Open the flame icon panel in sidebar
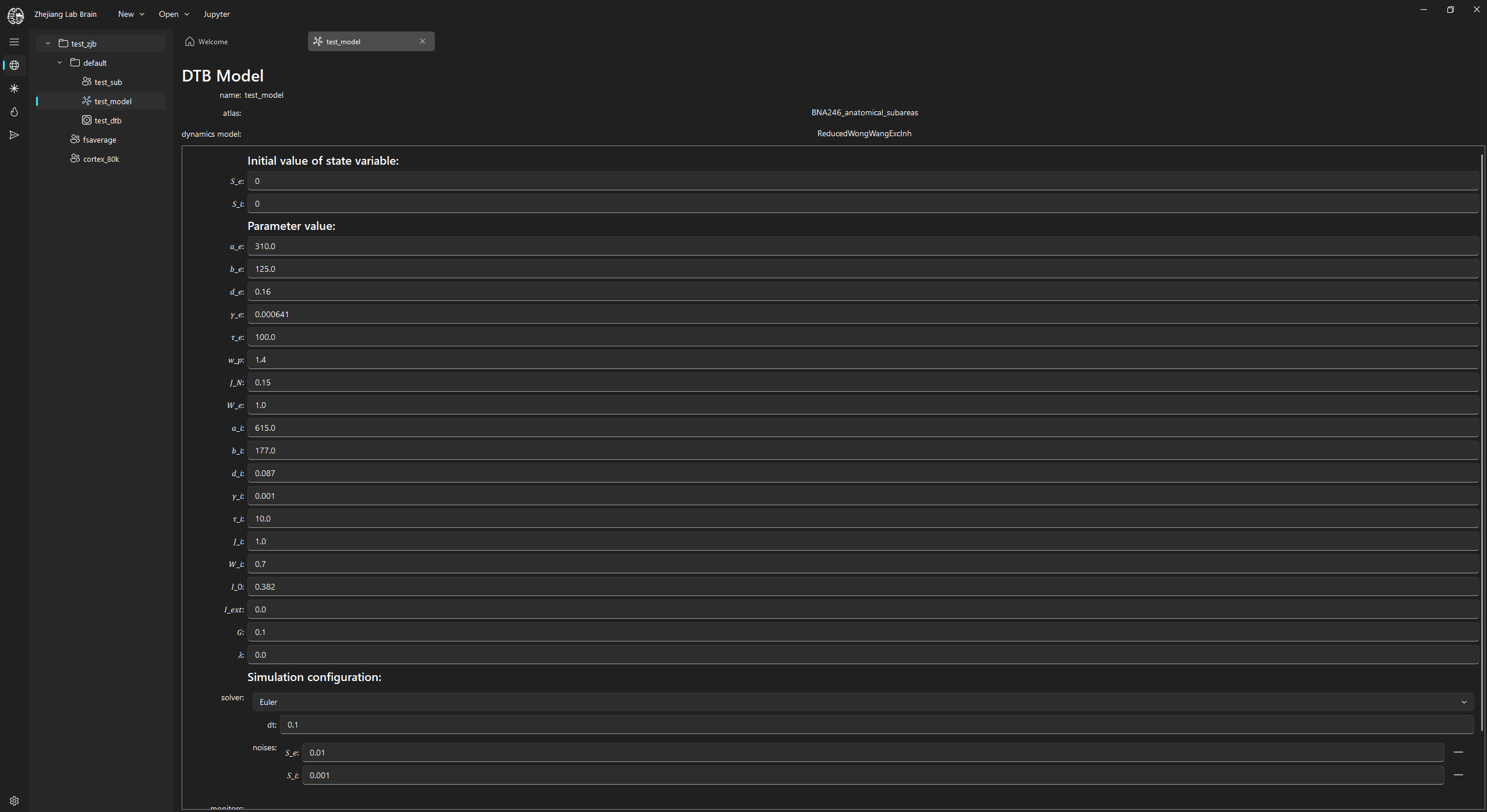This screenshot has width=1487, height=812. (14, 112)
